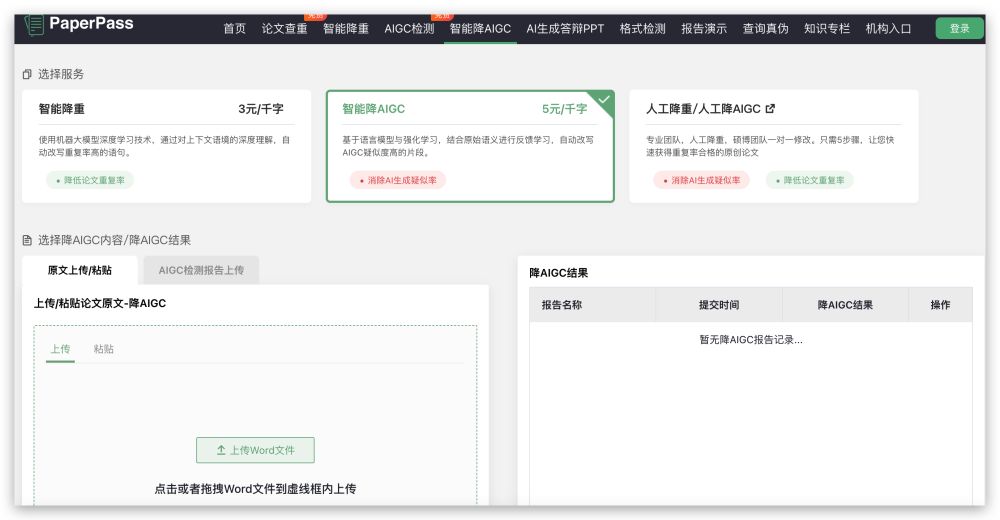Switch to 原文上传/粘贴 tab
Screen dimensions: 1000x520
tap(80, 271)
